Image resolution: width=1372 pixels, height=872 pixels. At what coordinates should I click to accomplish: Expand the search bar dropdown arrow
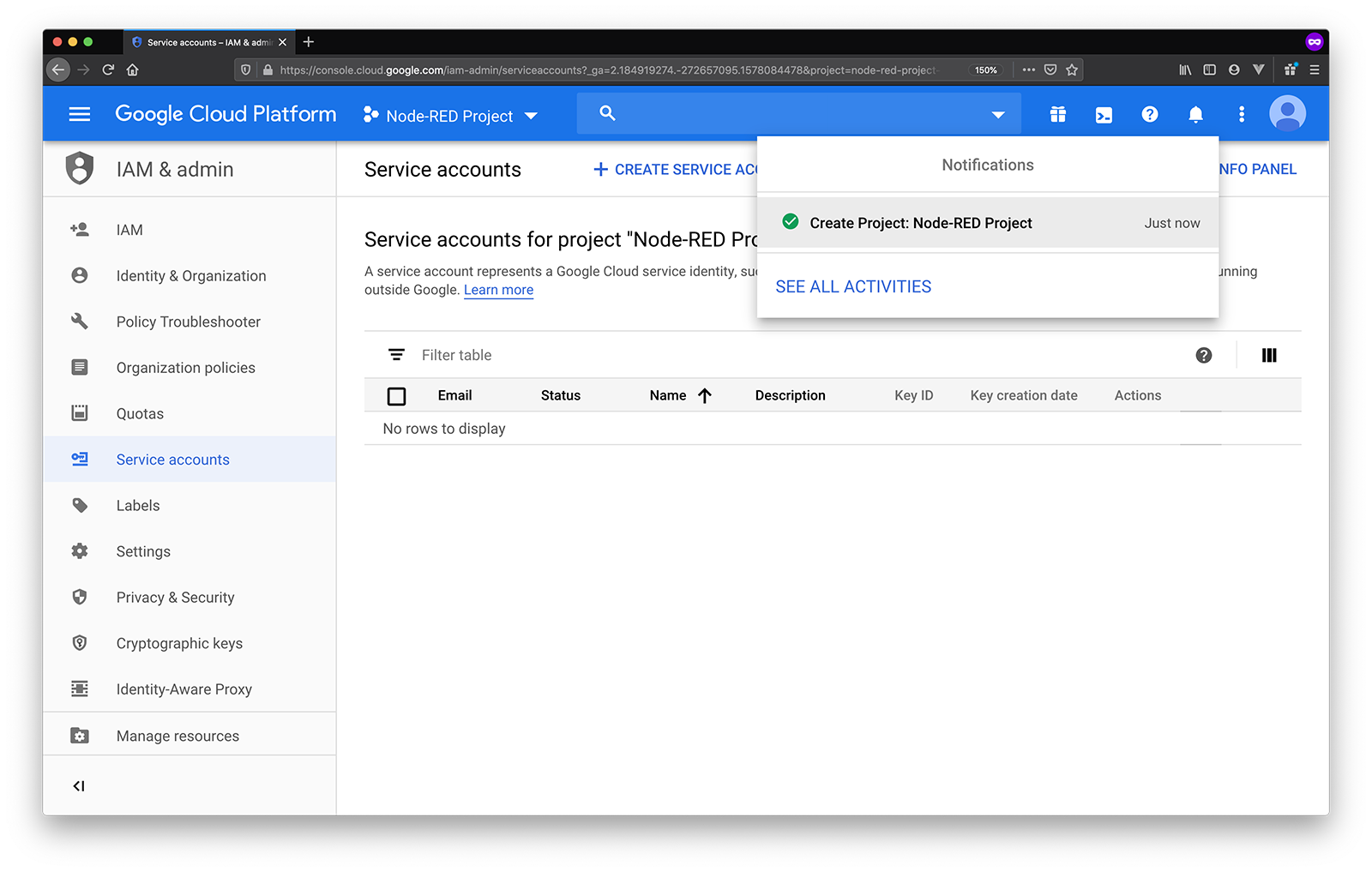pos(998,115)
